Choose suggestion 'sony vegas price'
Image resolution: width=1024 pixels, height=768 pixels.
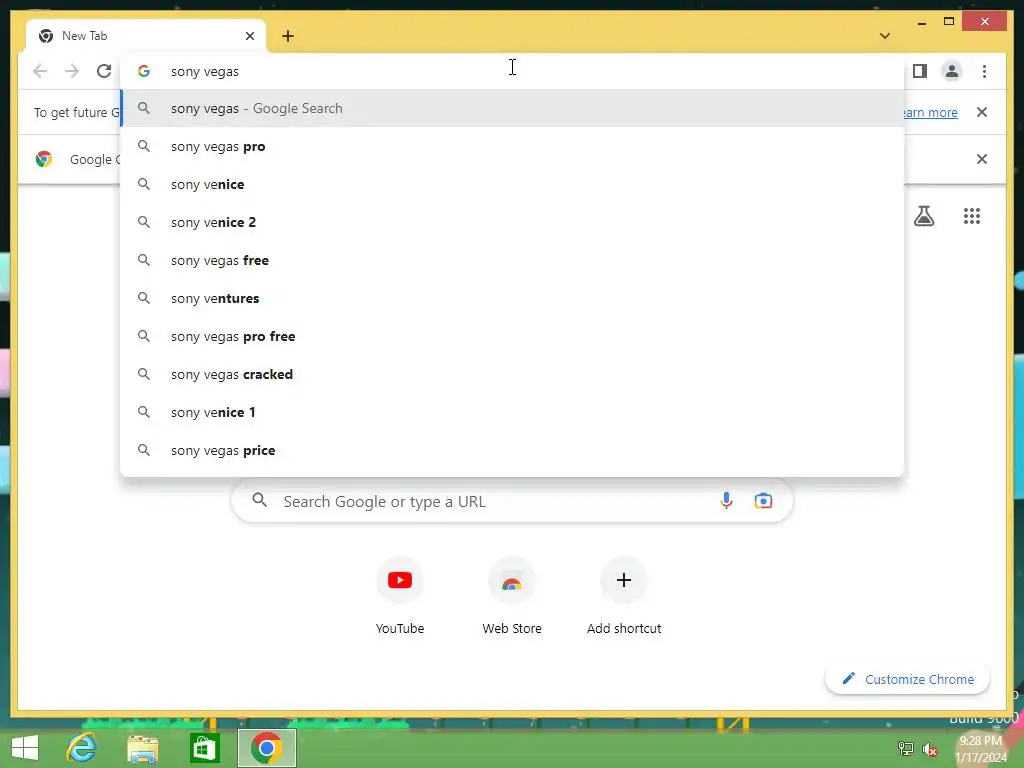pyautogui.click(x=513, y=450)
